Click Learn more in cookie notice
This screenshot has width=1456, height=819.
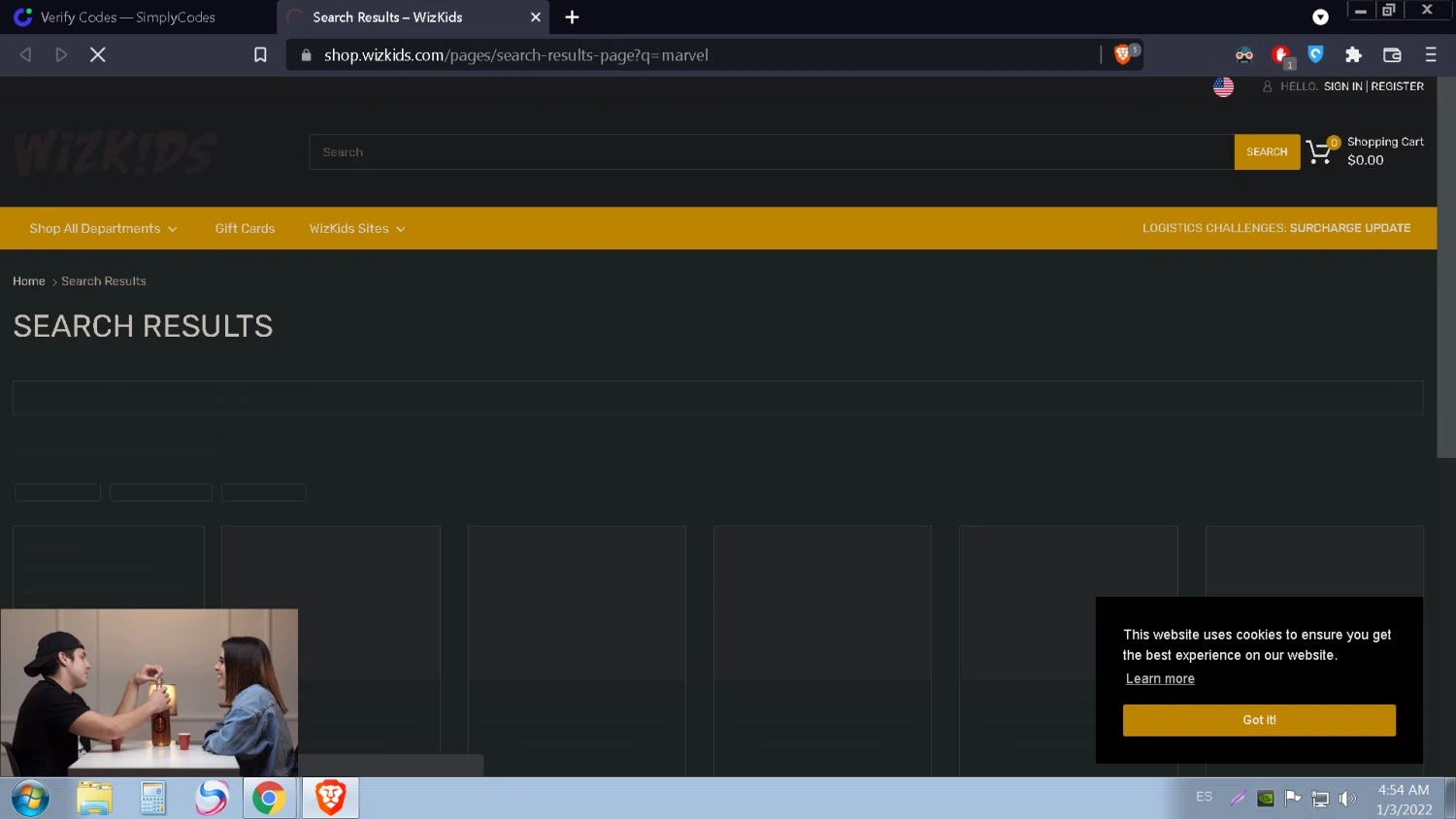[1160, 679]
